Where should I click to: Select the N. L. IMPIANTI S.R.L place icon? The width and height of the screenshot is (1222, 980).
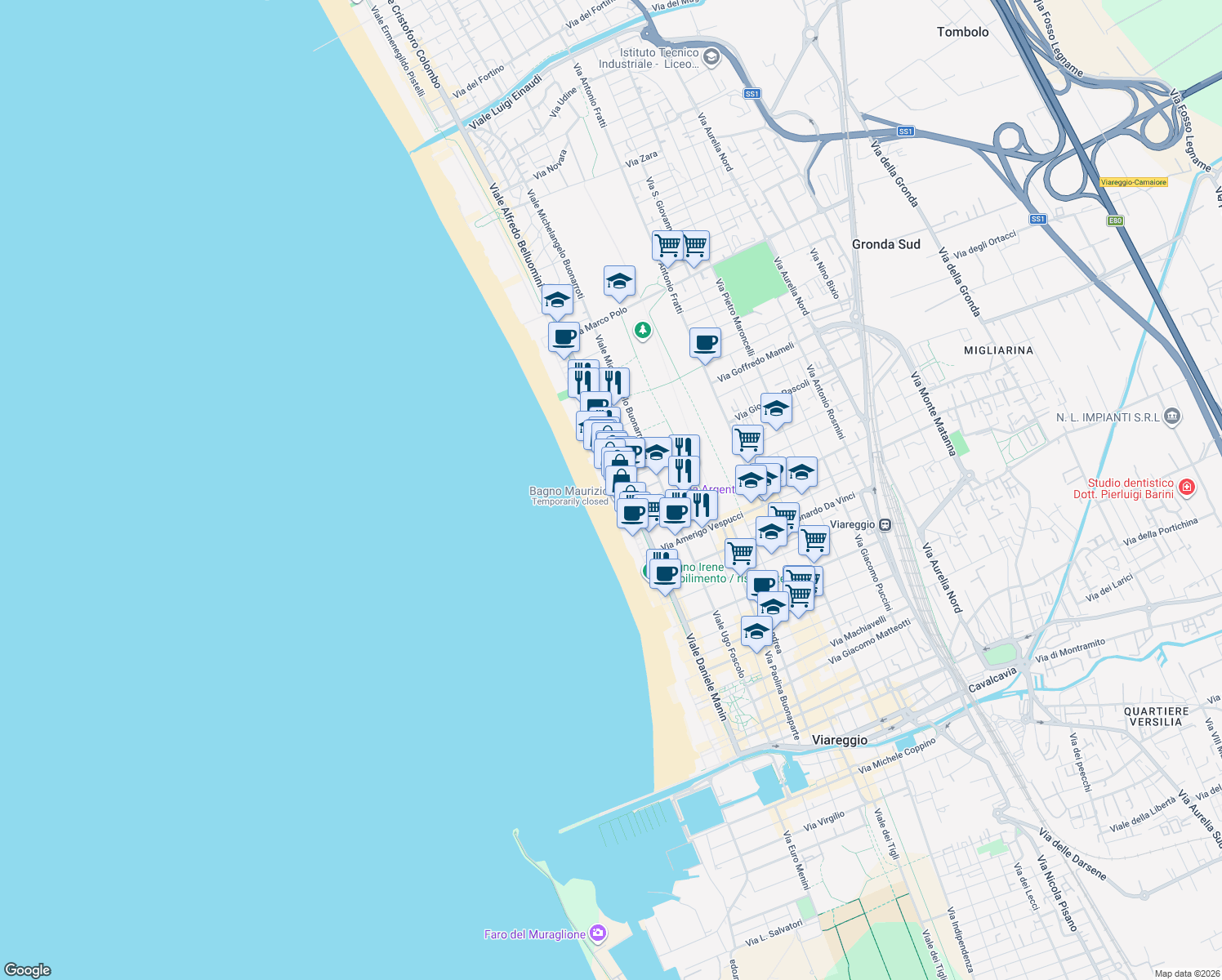1172,417
